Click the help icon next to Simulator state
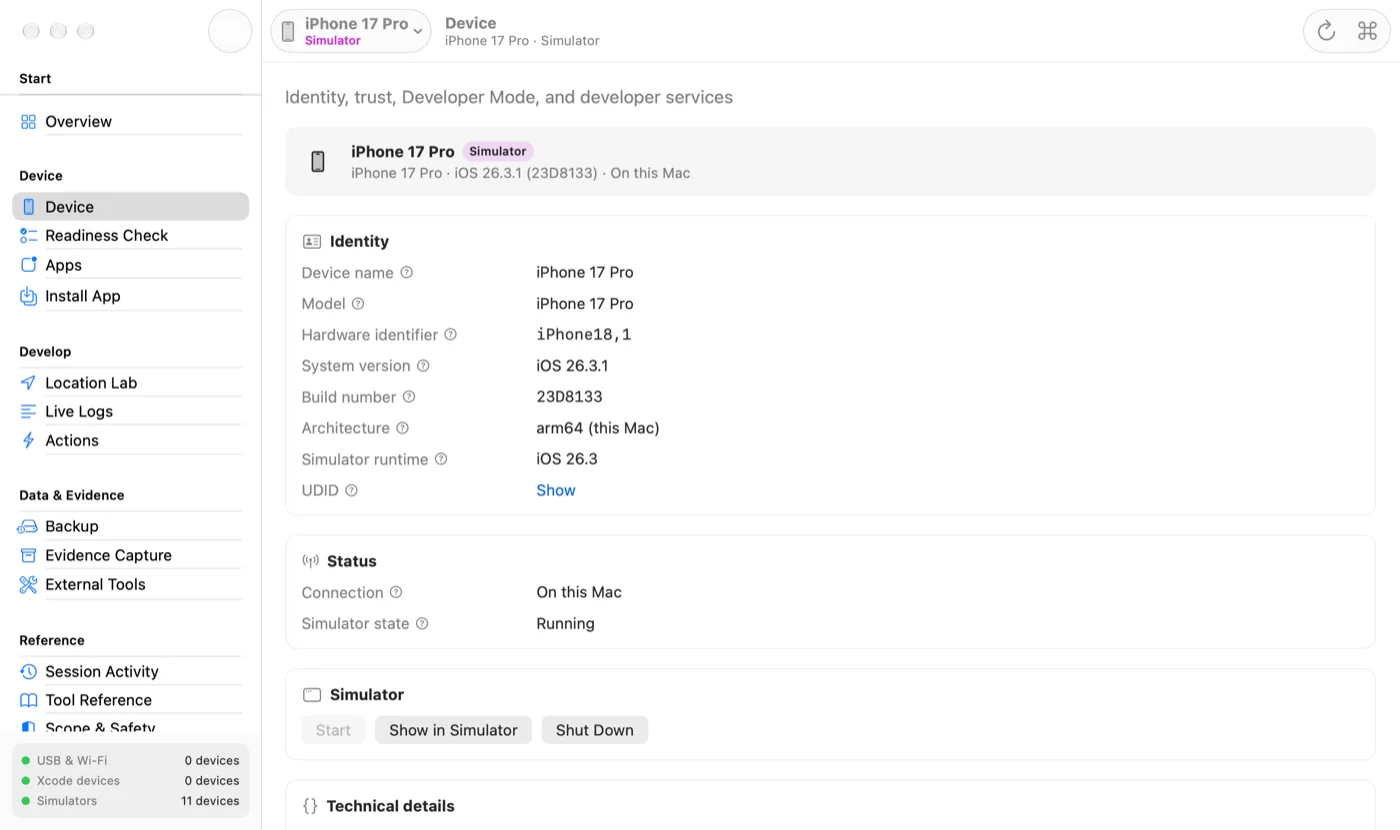This screenshot has height=830, width=1400. (x=422, y=623)
